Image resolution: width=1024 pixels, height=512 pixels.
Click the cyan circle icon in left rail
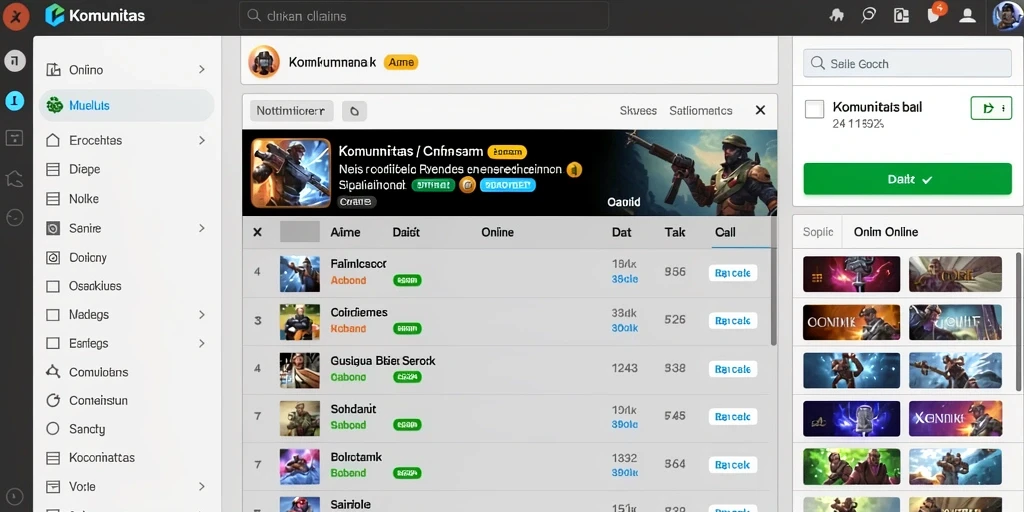[x=14, y=100]
